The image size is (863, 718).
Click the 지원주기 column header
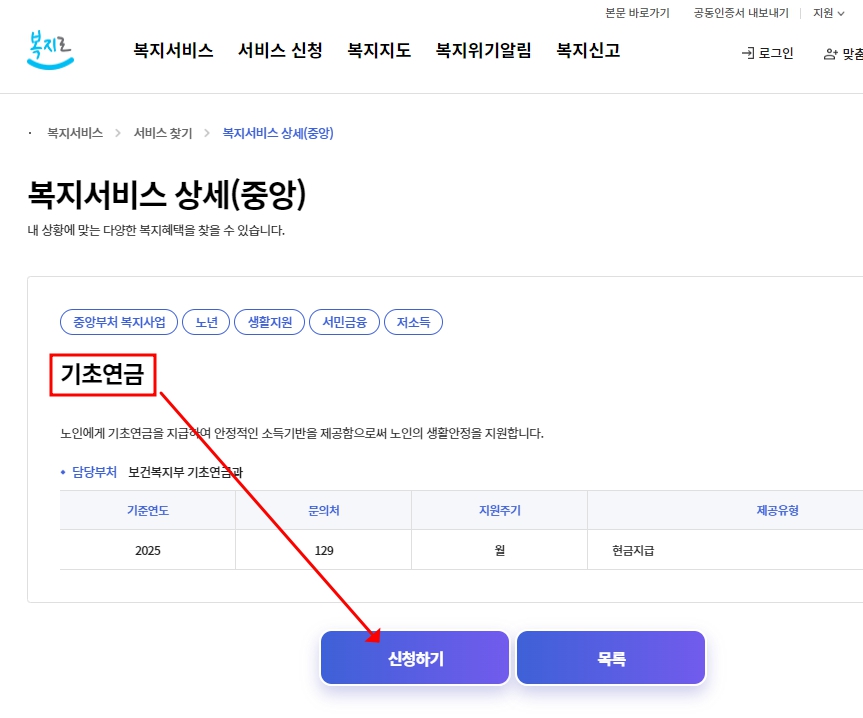(x=500, y=511)
